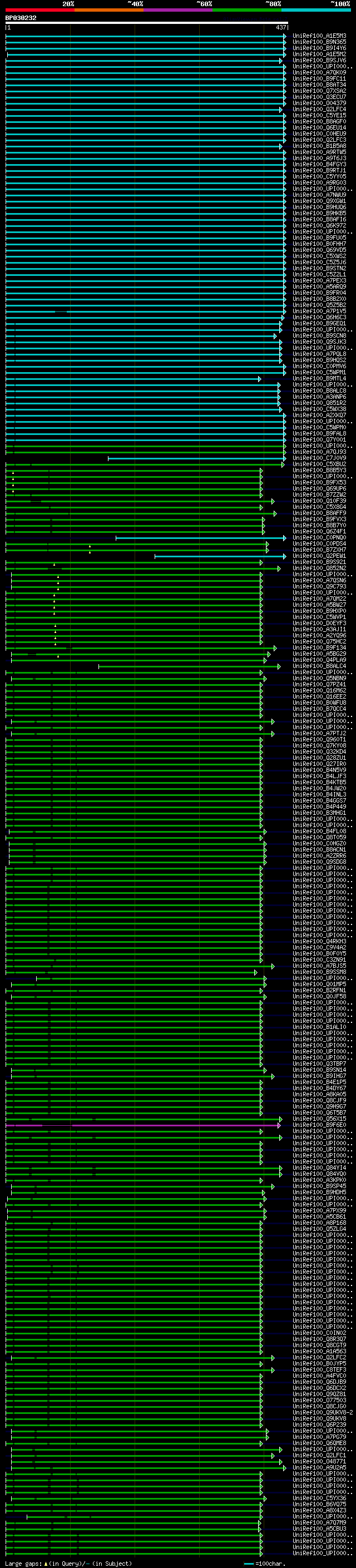Select hit UniRef100_A9T6J3
Screen dimensions: 356x1568
319,159
